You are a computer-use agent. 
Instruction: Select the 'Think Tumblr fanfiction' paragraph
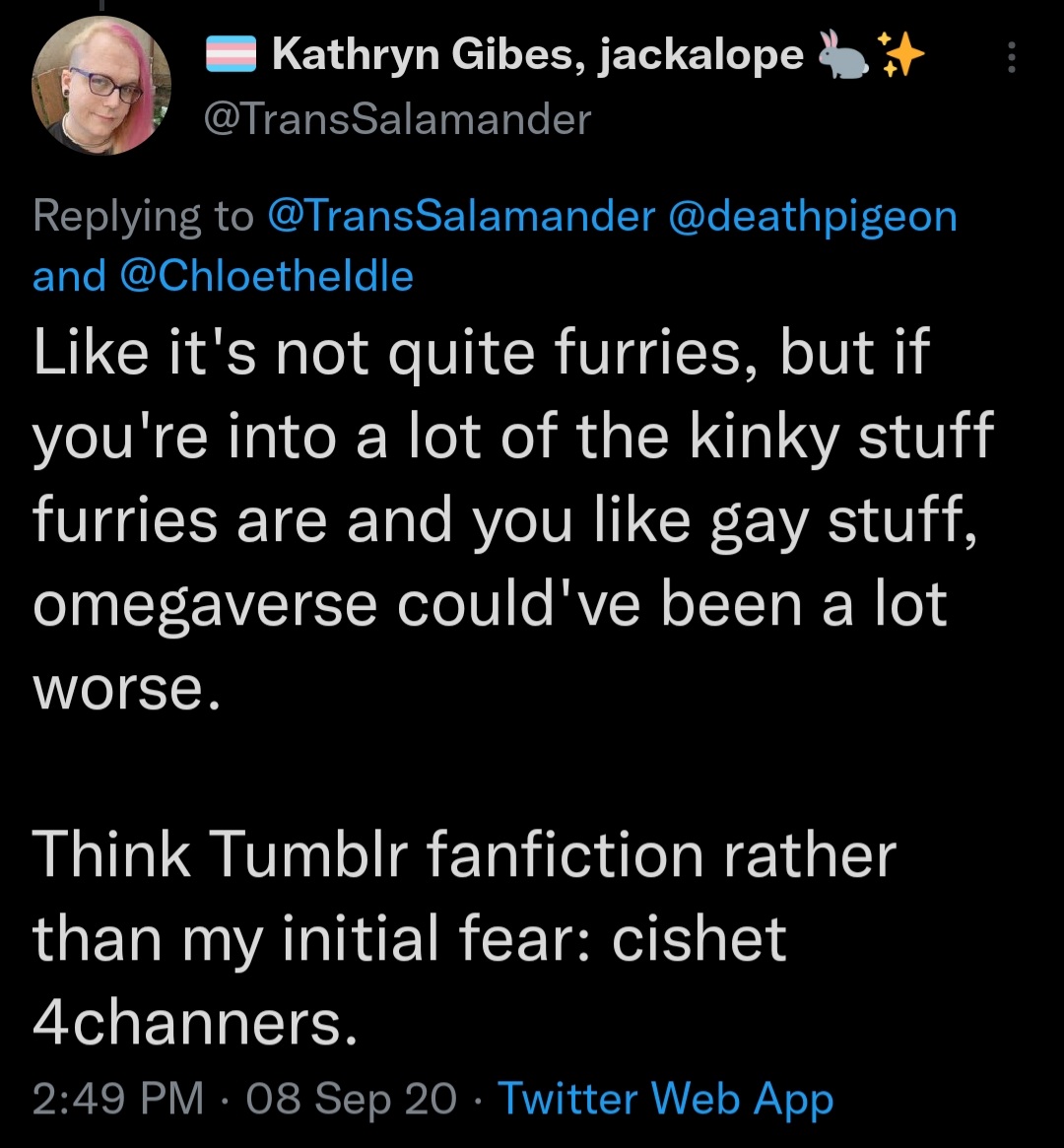464,938
